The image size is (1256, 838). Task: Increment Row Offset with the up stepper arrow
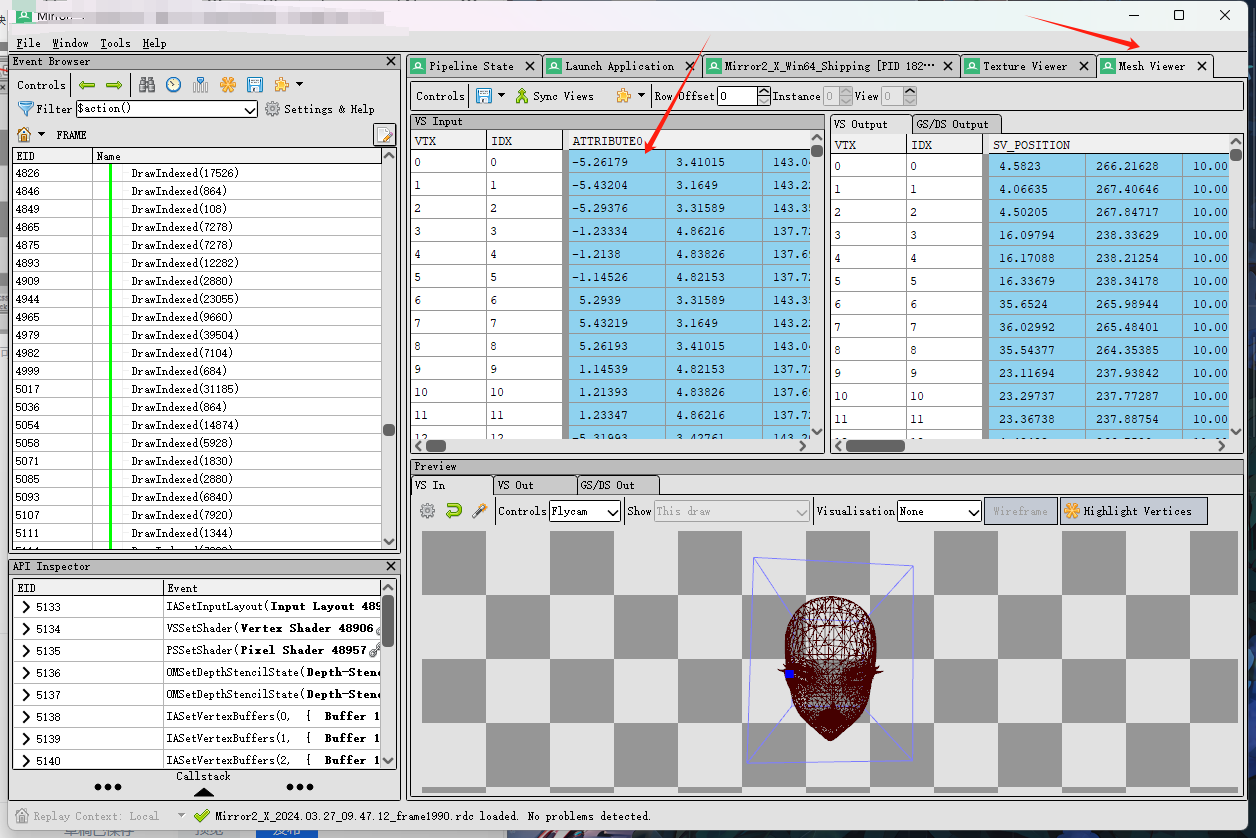click(x=764, y=91)
